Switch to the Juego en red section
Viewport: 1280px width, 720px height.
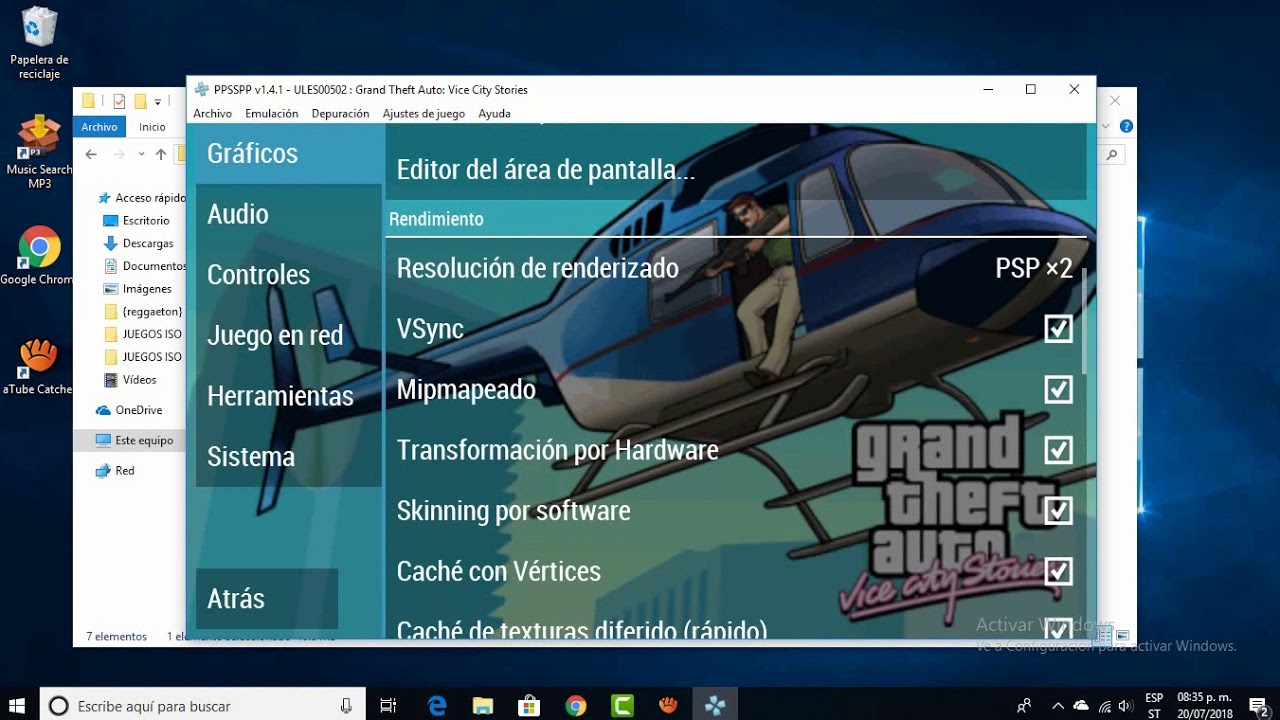pos(288,335)
